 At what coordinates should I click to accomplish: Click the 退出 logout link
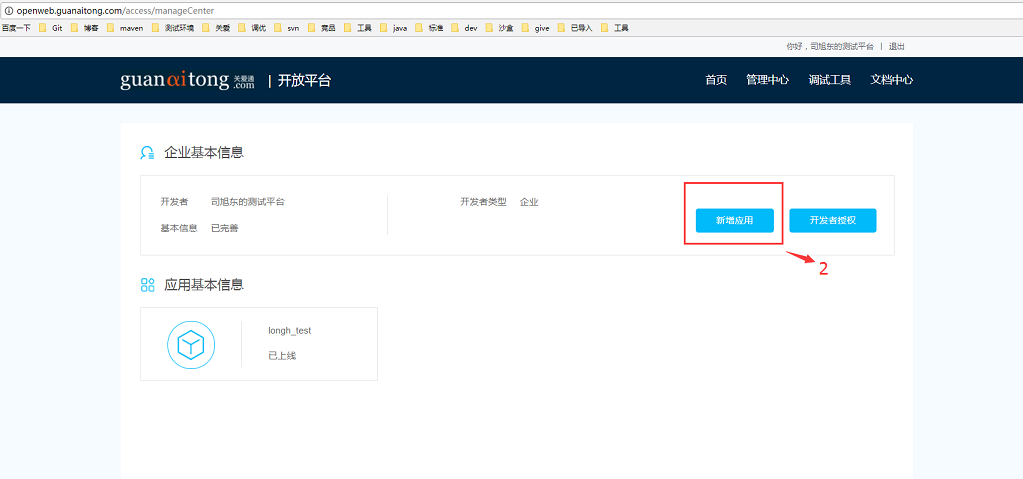pos(897,47)
